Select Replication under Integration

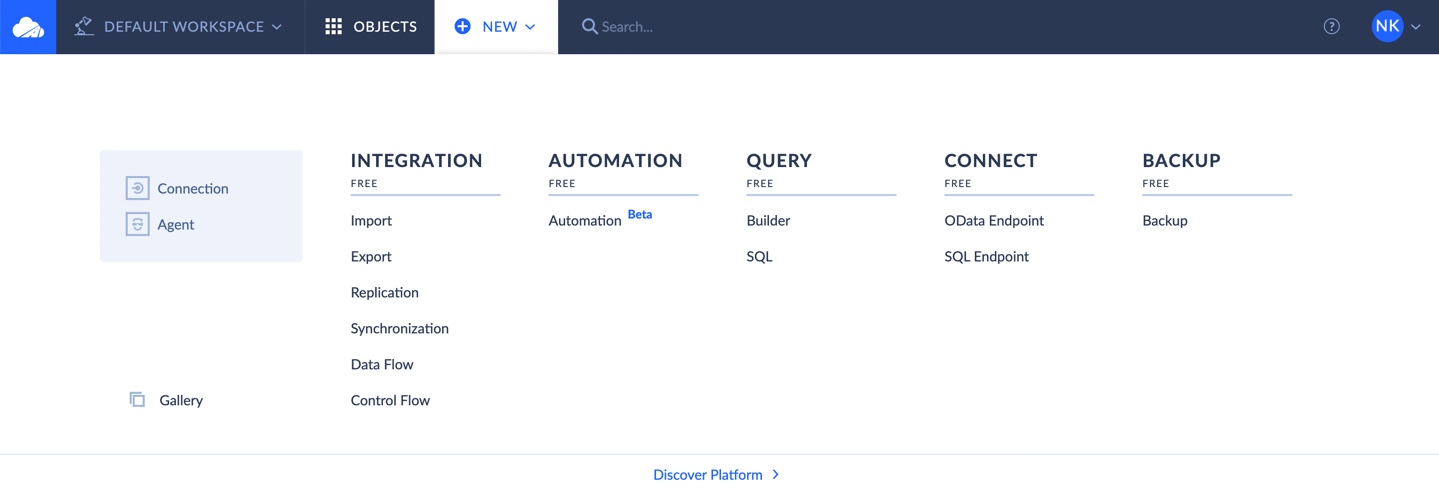384,292
